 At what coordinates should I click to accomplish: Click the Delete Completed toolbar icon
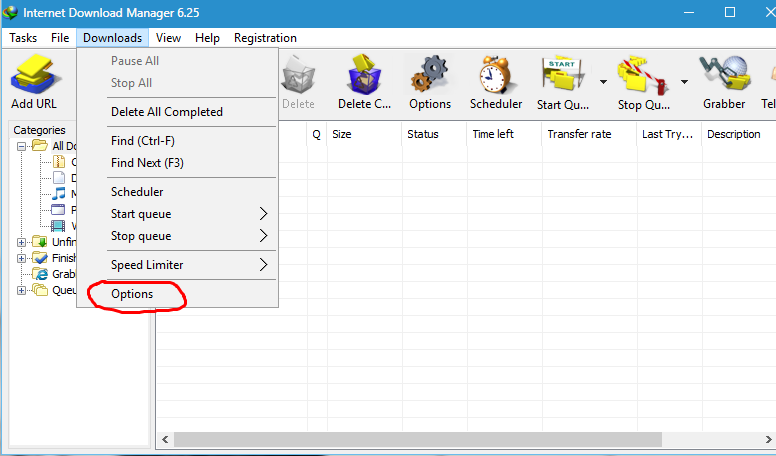tap(364, 74)
